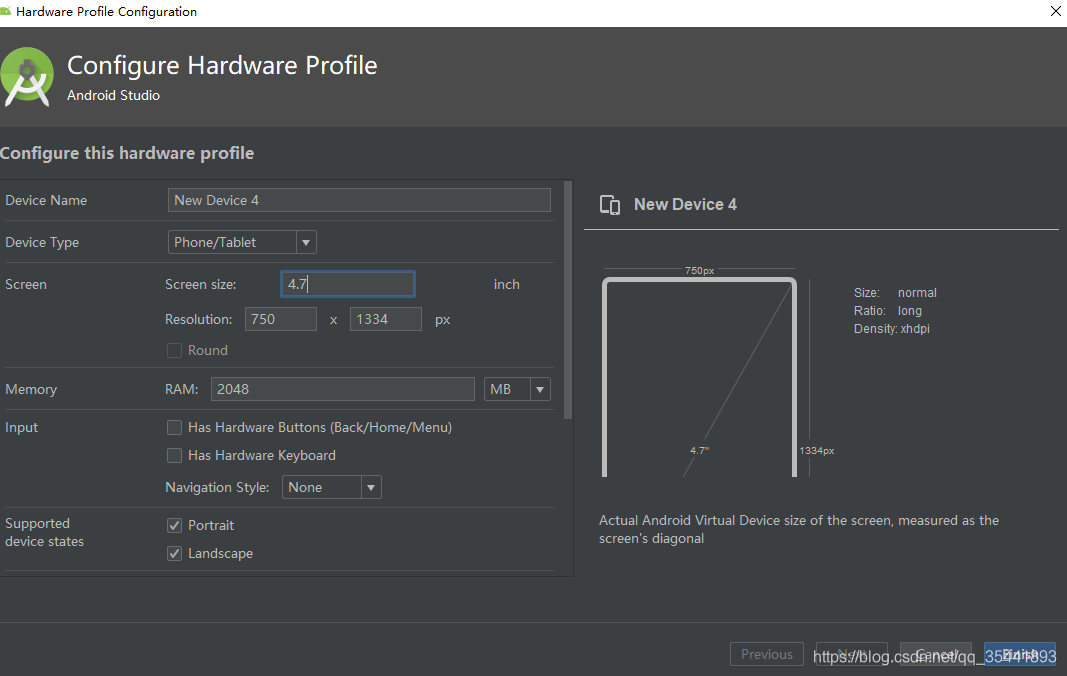This screenshot has height=676, width=1067.
Task: Click the phone/tablet device icon beside New Device 4
Action: click(610, 205)
